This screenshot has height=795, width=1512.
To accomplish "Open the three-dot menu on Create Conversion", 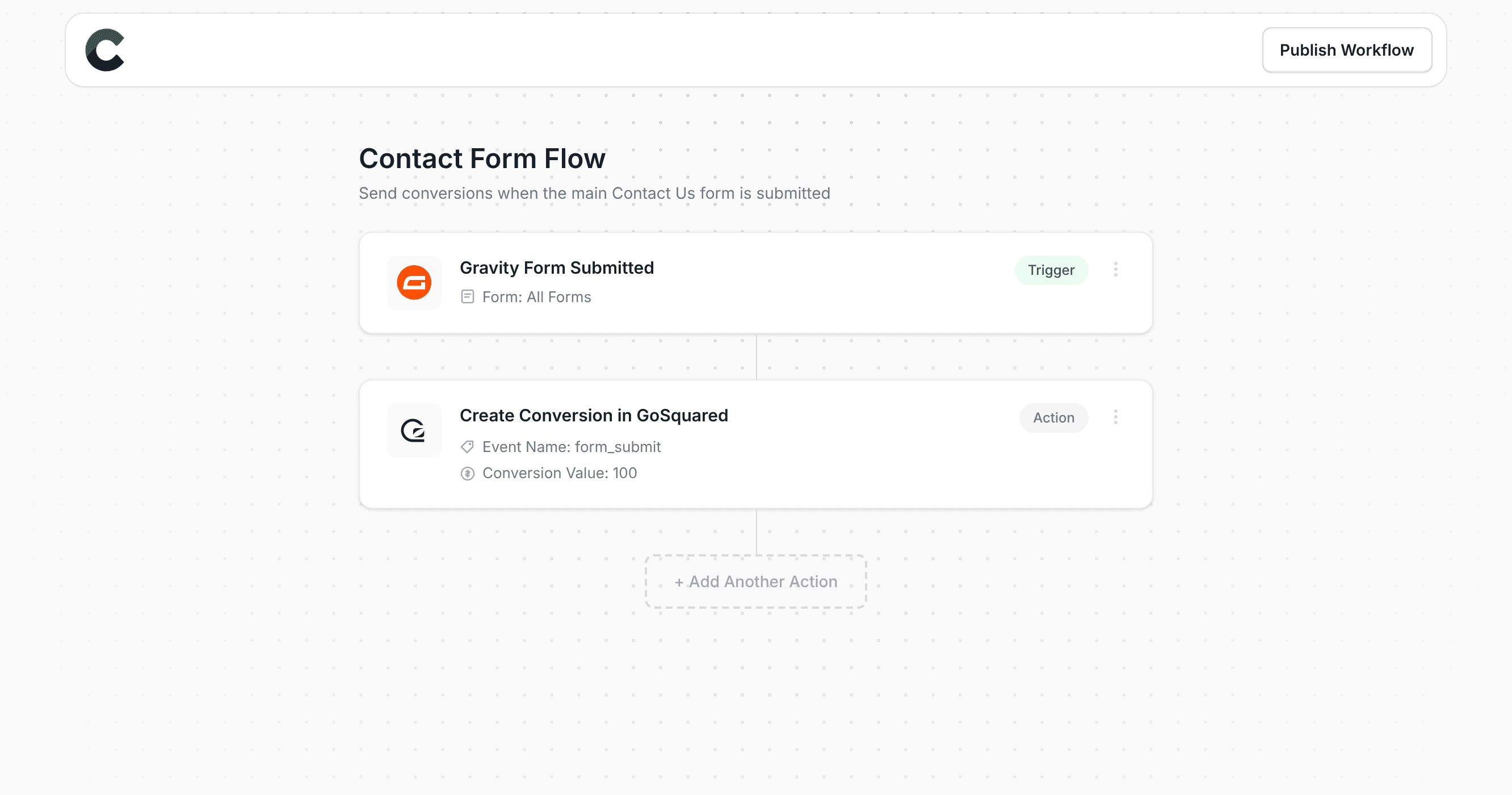I will (1116, 417).
